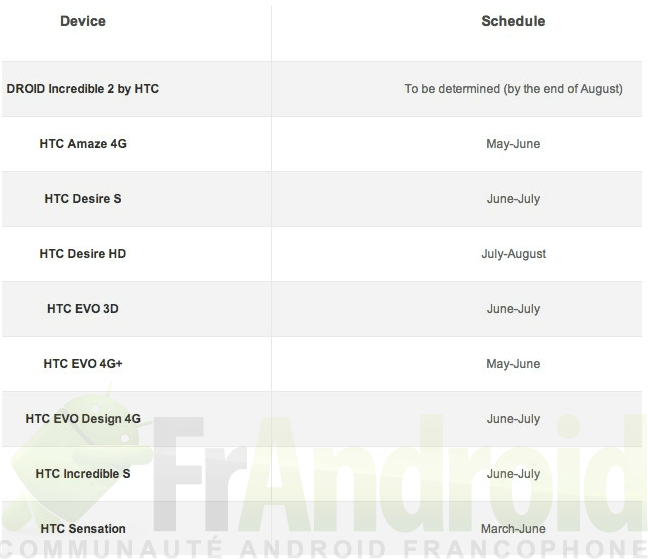Select HTC Sensation in the device list
Viewport: 648px width, 559px height.
coord(83,528)
